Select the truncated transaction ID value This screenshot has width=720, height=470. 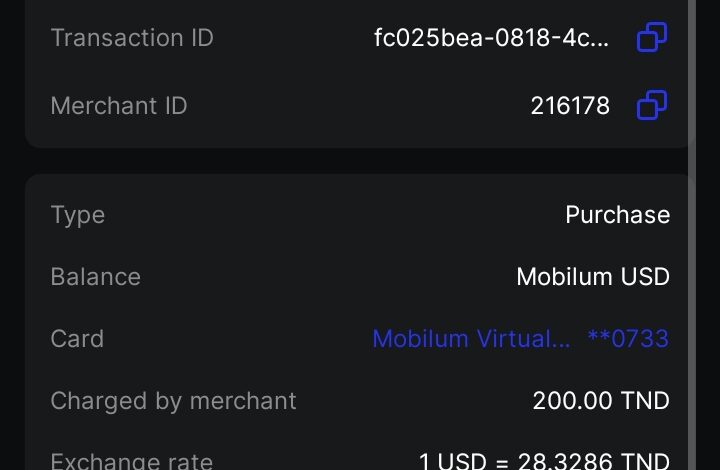491,38
